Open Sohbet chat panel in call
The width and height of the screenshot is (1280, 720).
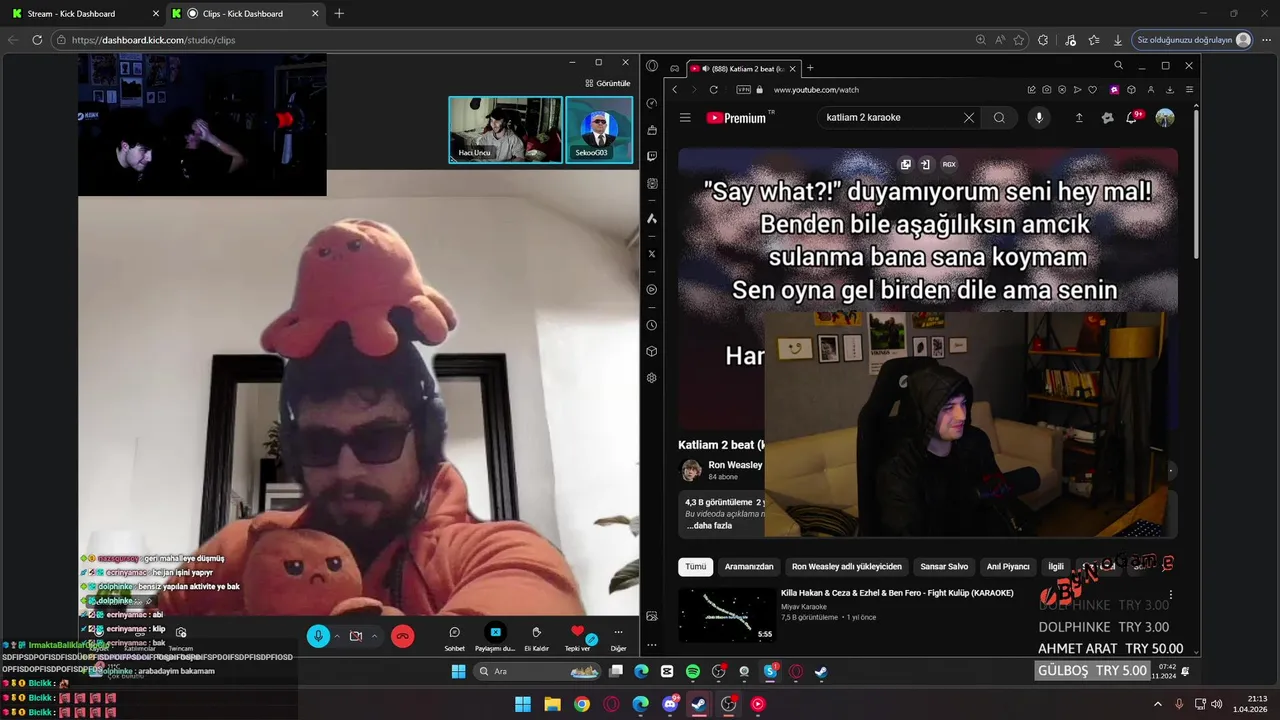pyautogui.click(x=454, y=638)
